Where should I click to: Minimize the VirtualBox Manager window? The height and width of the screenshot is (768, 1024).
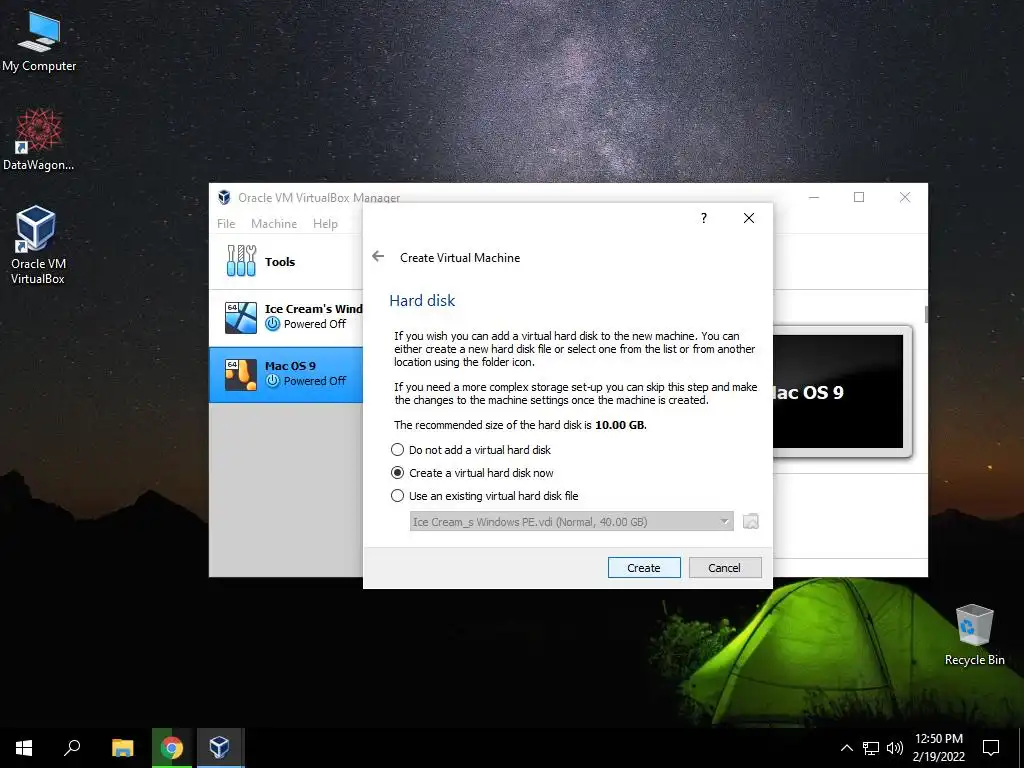814,197
